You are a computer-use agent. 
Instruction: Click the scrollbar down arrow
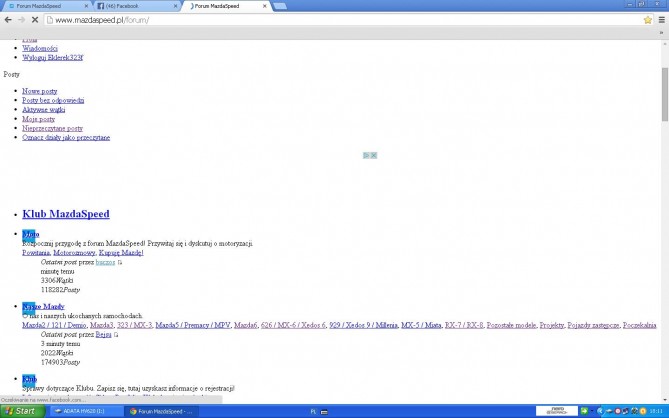point(665,401)
